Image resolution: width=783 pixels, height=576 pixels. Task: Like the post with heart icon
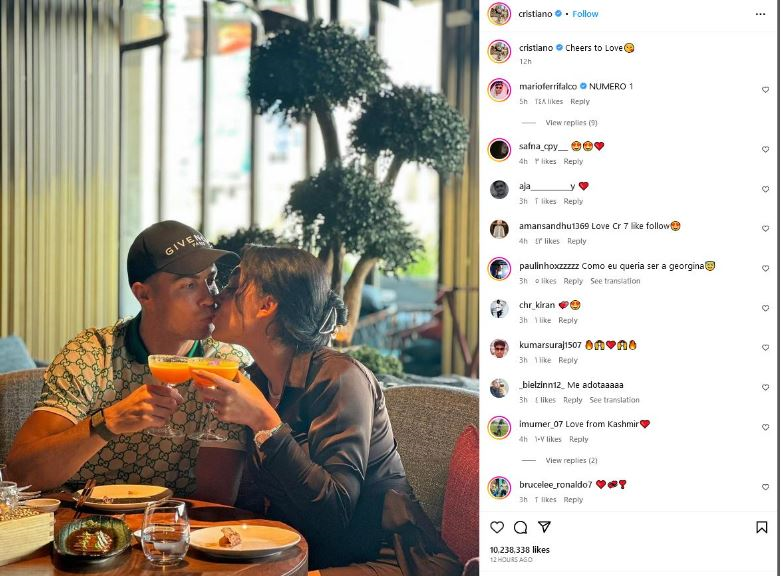[x=496, y=527]
